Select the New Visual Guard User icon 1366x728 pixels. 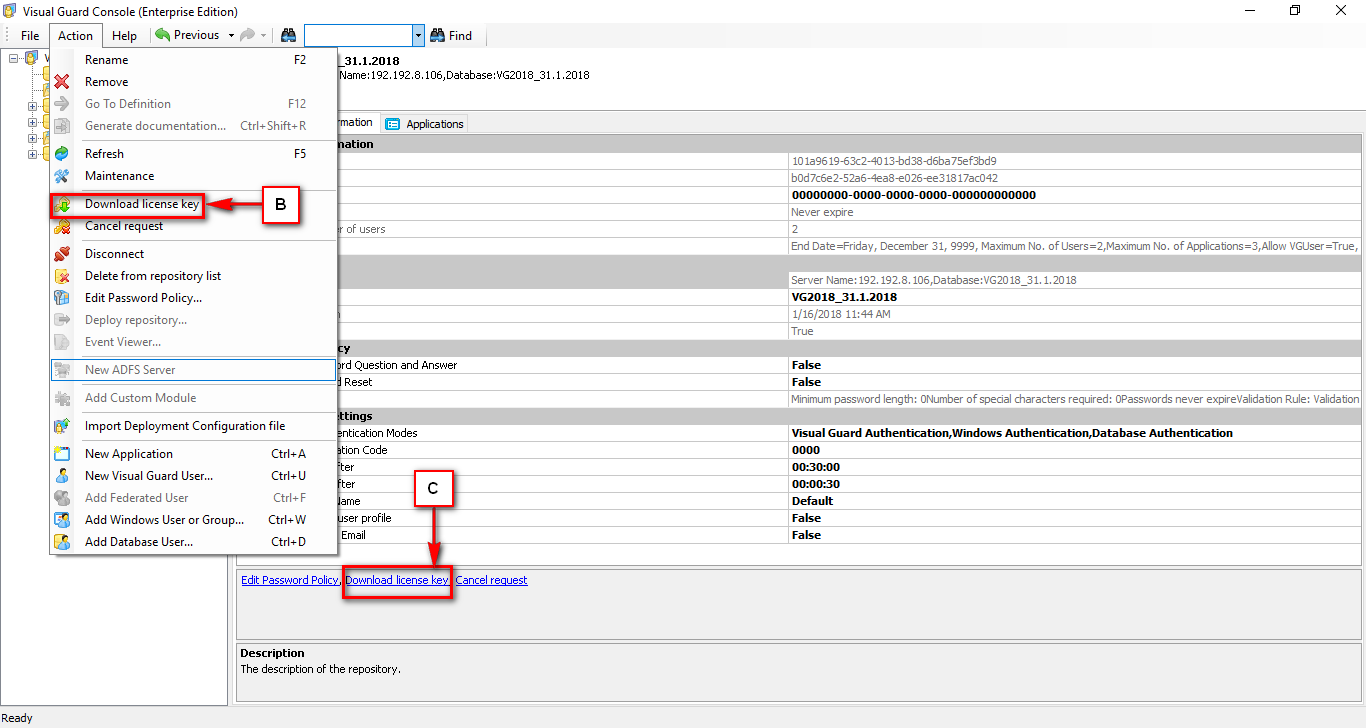[x=62, y=475]
